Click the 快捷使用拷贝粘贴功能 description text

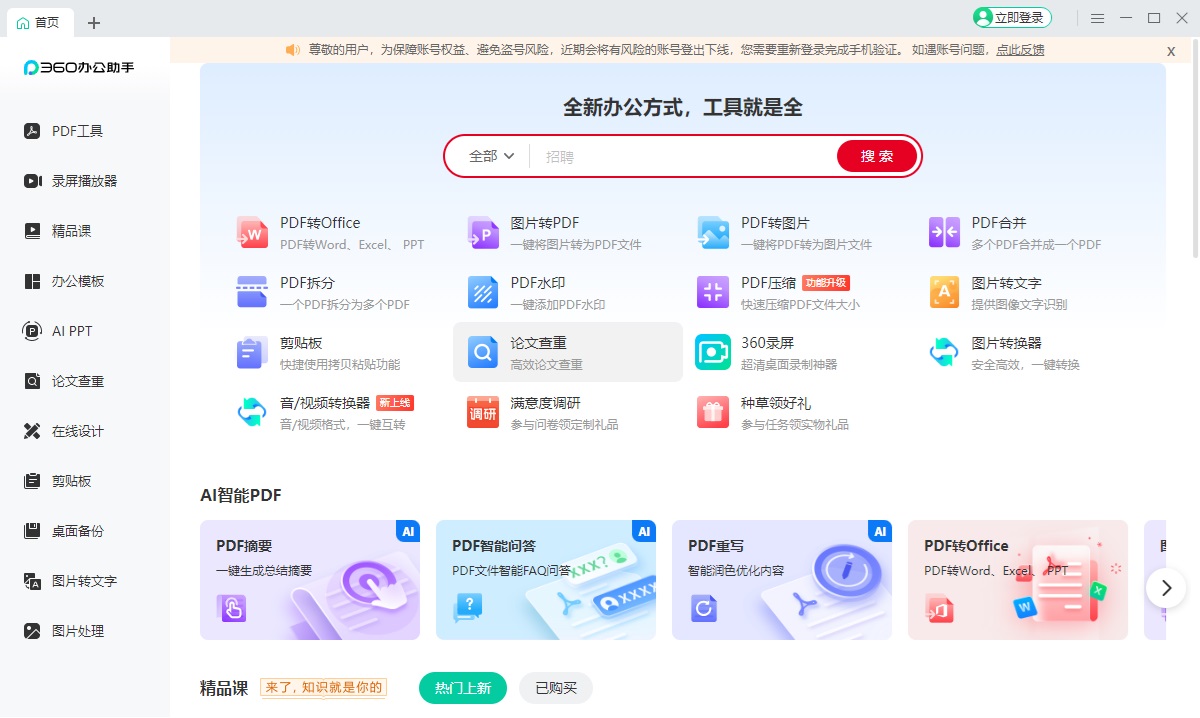(340, 365)
